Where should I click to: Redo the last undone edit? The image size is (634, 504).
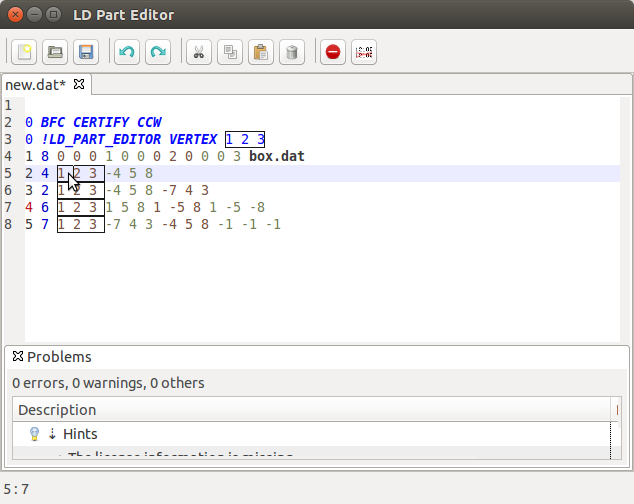point(157,52)
